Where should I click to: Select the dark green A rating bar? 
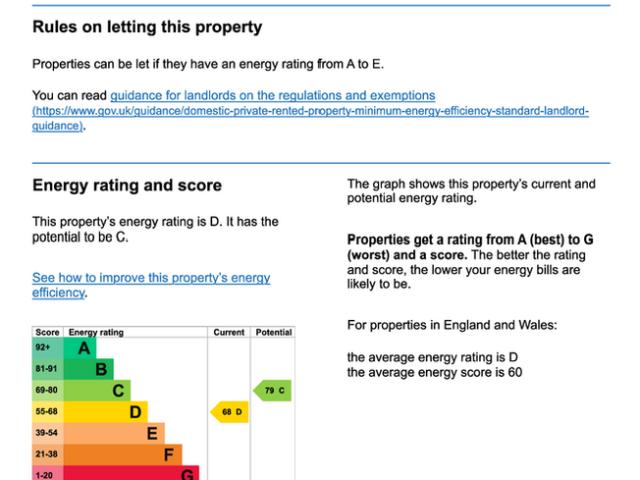(x=82, y=348)
